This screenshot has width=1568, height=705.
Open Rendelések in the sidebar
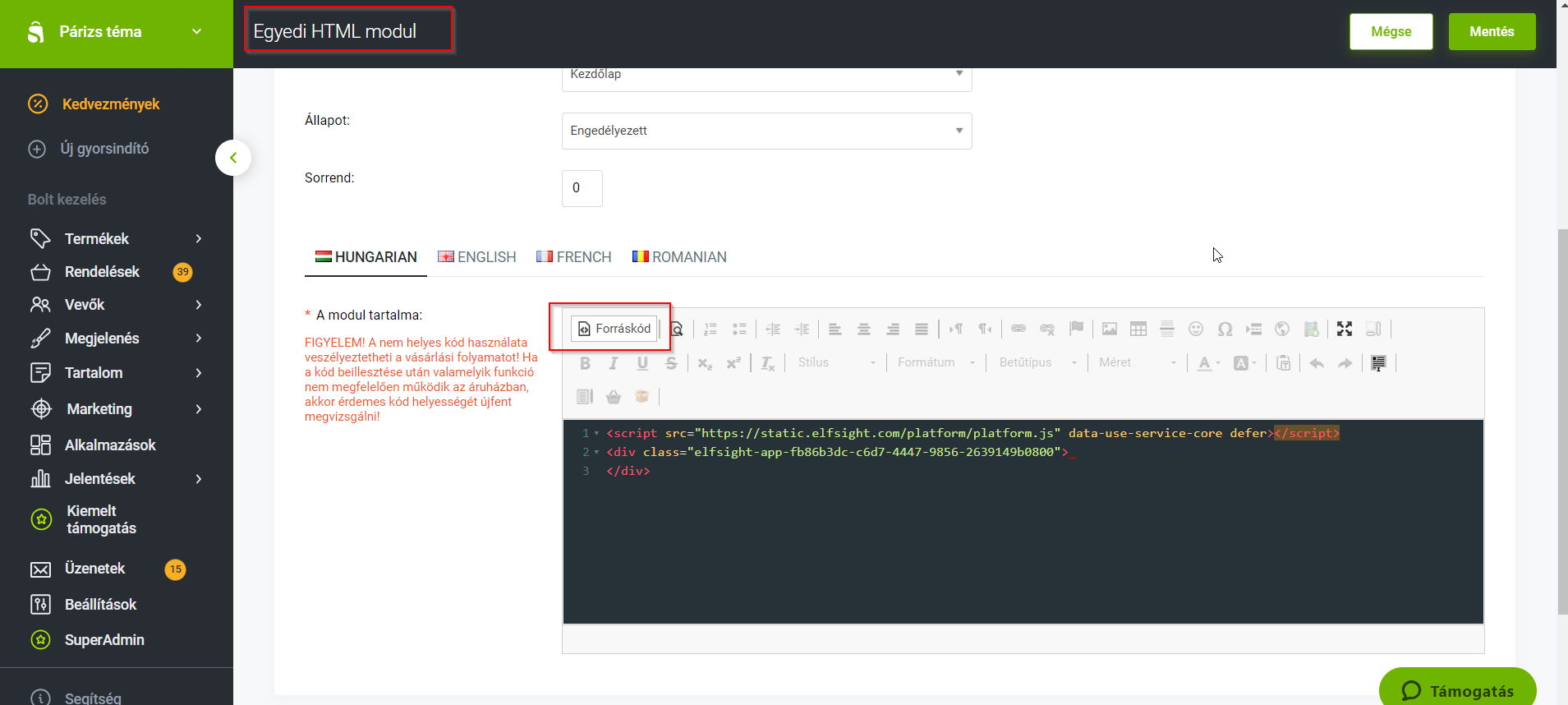coord(102,272)
